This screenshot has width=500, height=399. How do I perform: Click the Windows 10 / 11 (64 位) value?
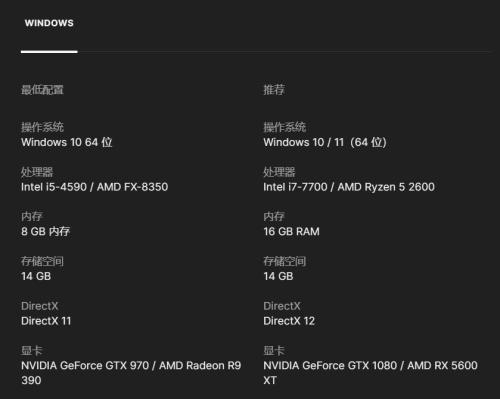coord(325,142)
